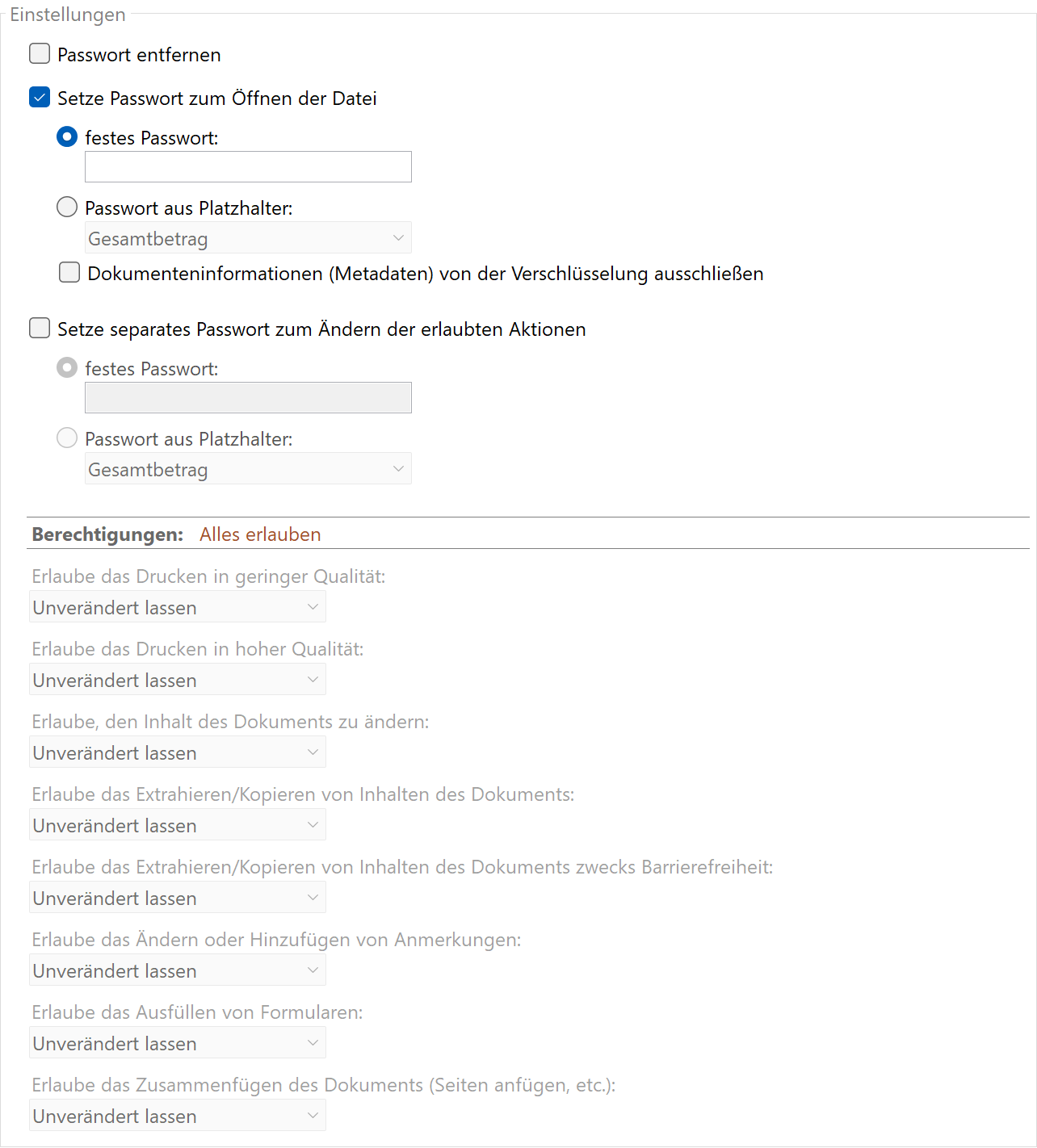This screenshot has width=1037, height=1148.
Task: Choose second 'Passwort aus Platzhalter' radio option
Action: 67,438
